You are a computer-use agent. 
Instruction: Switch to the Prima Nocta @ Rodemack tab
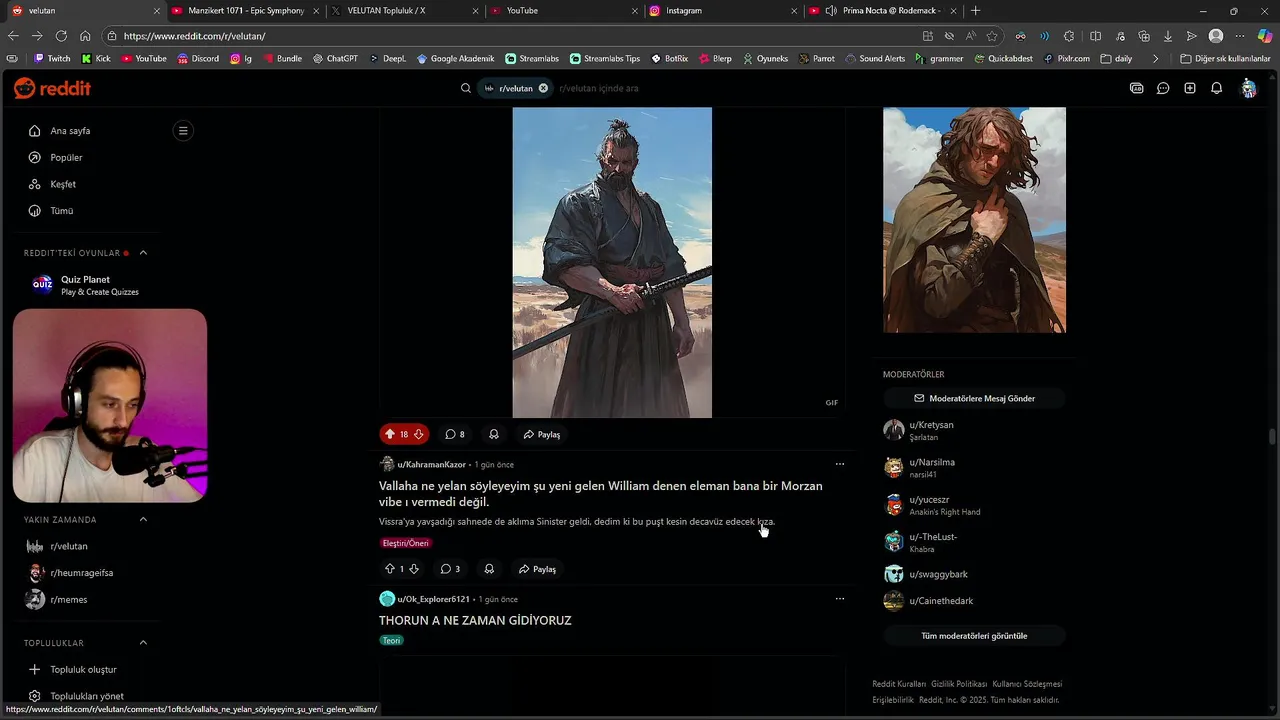click(889, 10)
